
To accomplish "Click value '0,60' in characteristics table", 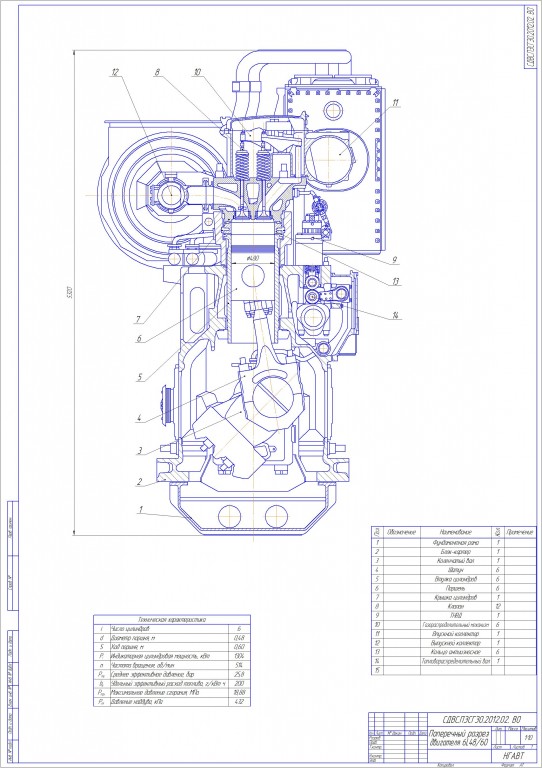I will pos(239,647).
